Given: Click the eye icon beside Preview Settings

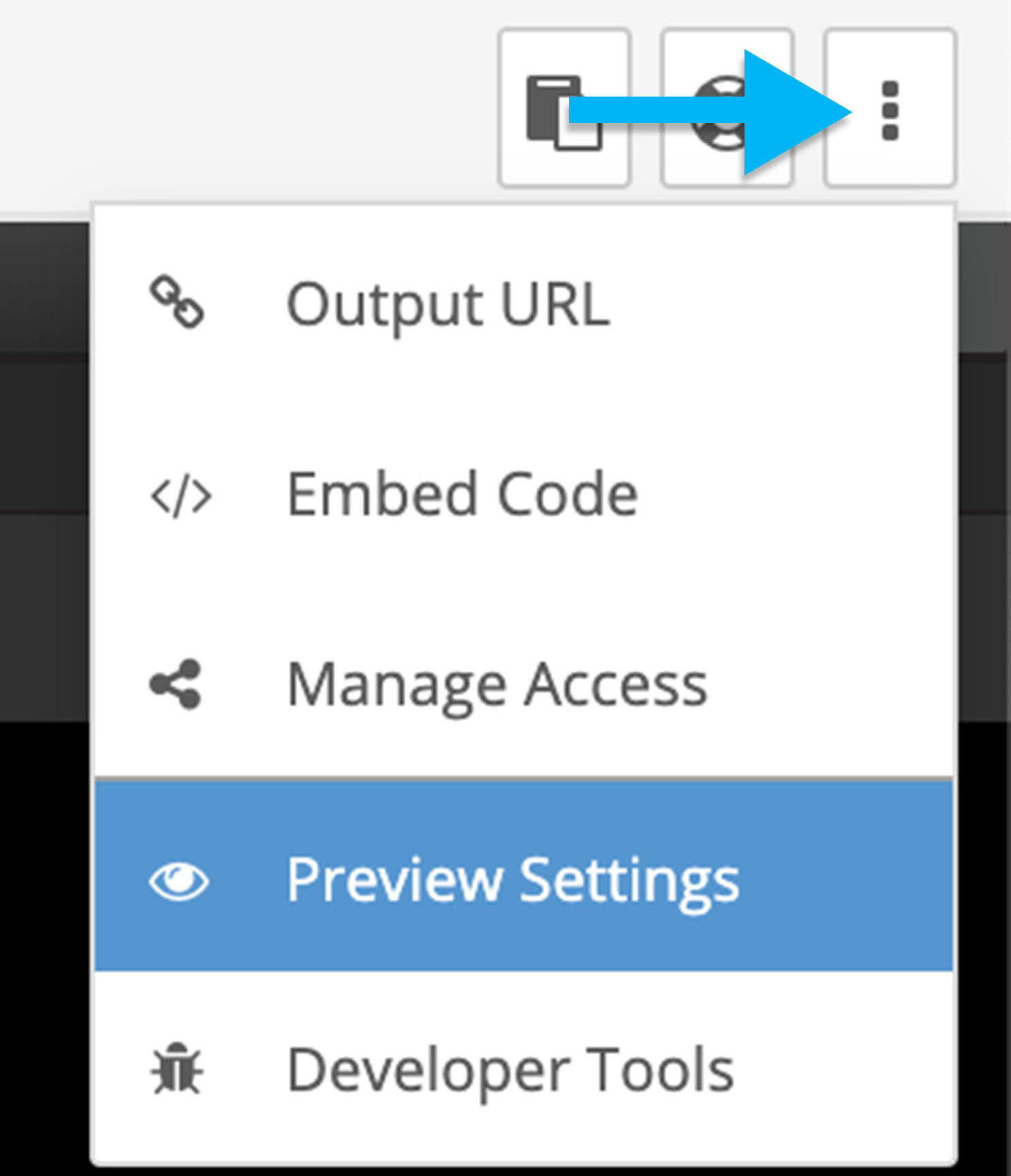Looking at the screenshot, I should [179, 881].
